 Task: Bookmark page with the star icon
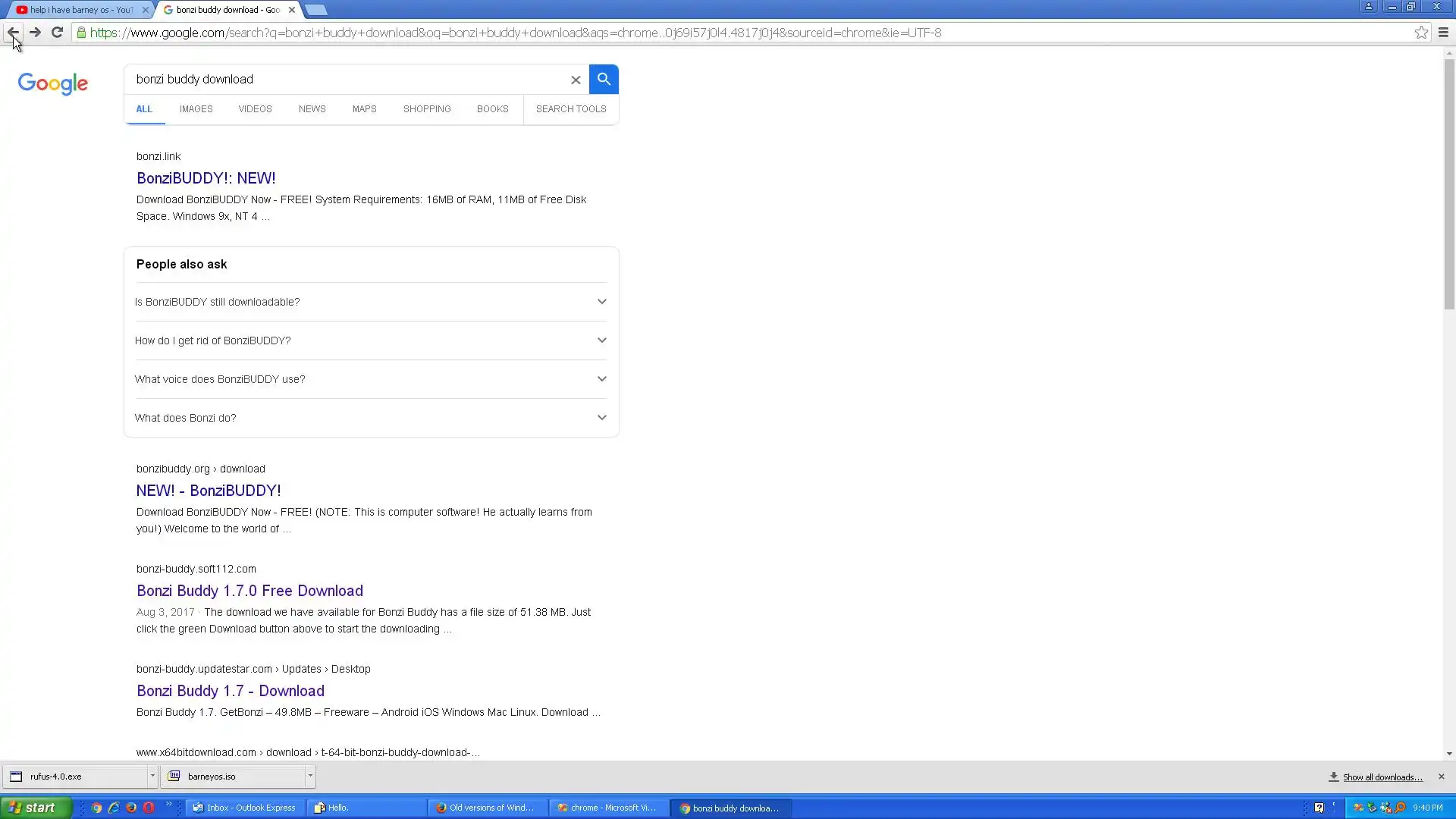point(1421,33)
